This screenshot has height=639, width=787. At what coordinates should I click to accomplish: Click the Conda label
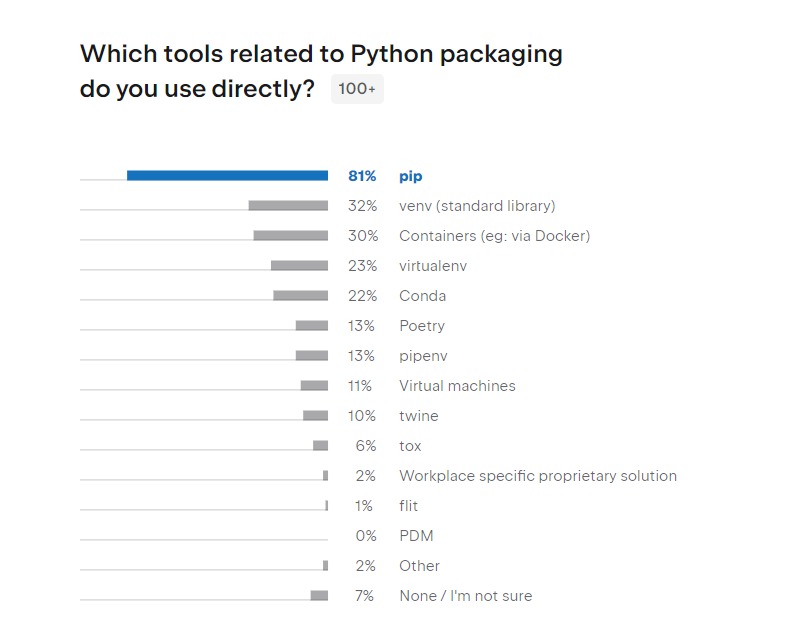[x=422, y=296]
